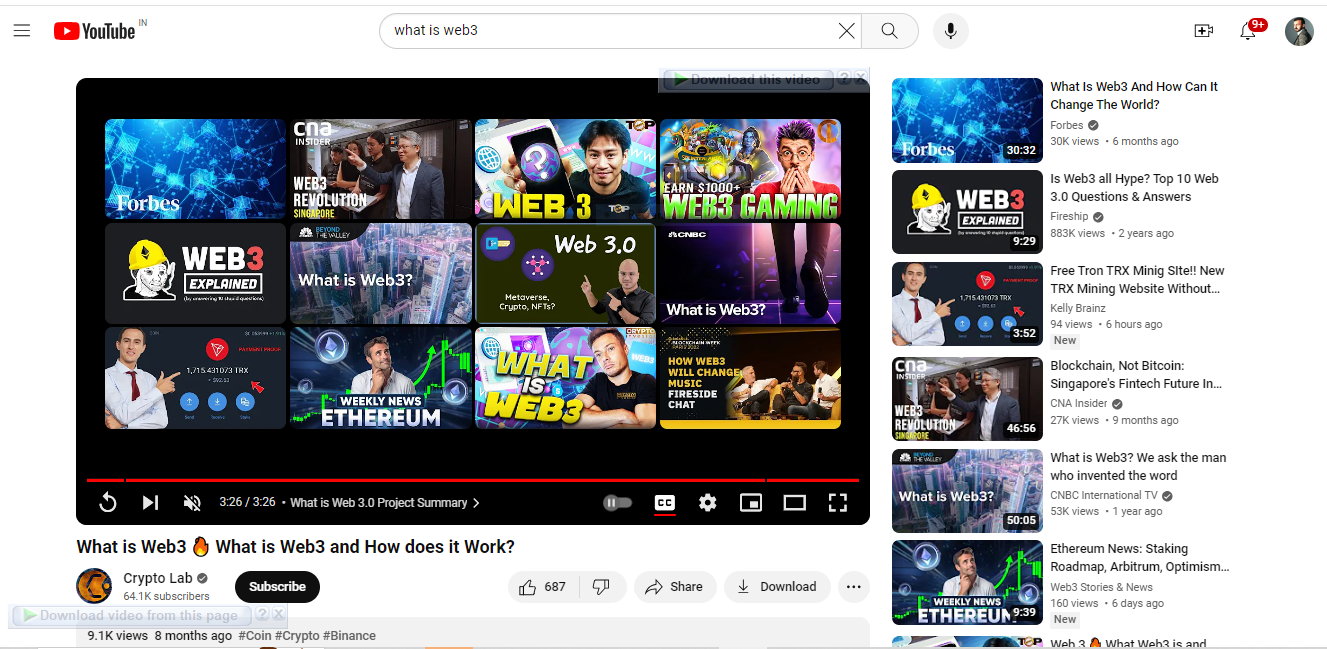Open Fireship channel in sidebar
The image size is (1327, 649).
pyautogui.click(x=1069, y=217)
